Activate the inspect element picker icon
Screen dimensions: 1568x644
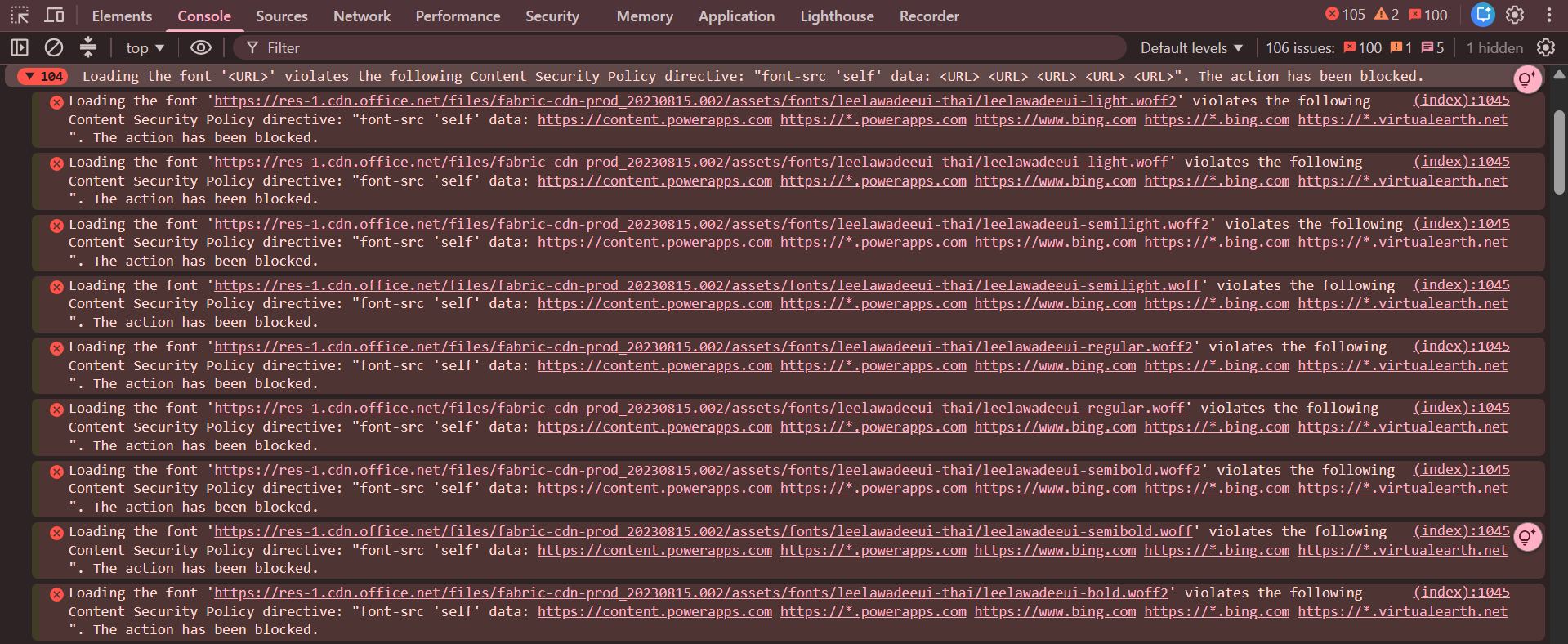[20, 16]
